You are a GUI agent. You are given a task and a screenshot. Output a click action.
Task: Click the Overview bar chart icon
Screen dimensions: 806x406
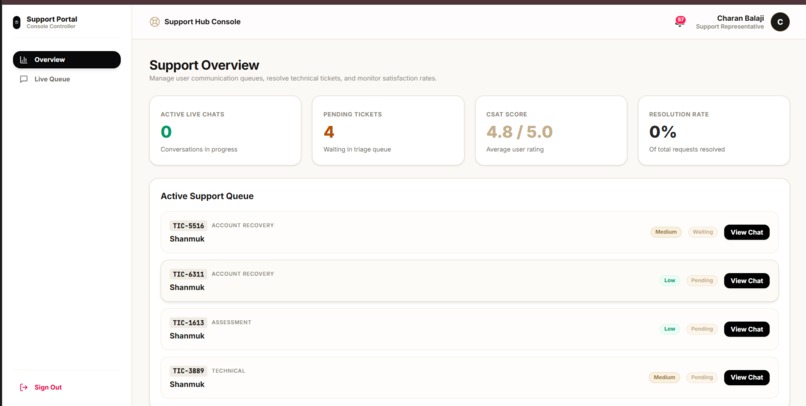click(24, 60)
